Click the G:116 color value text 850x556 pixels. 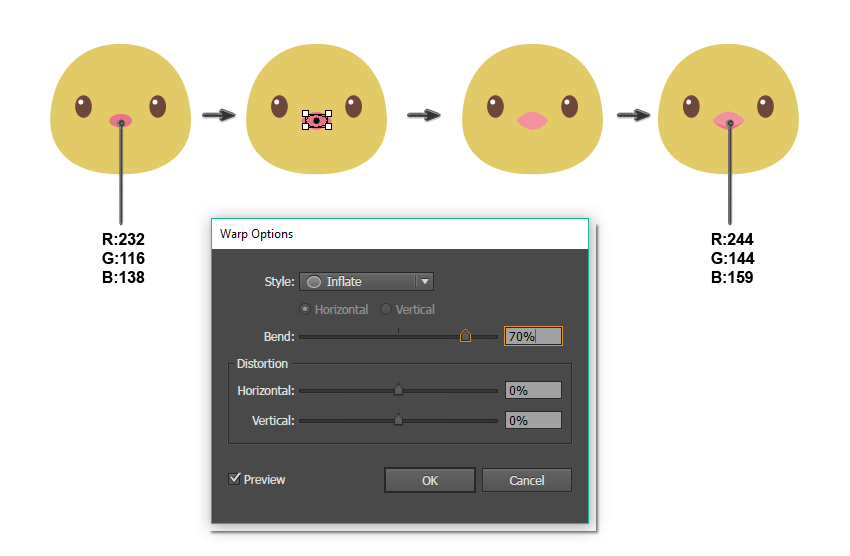[123, 258]
